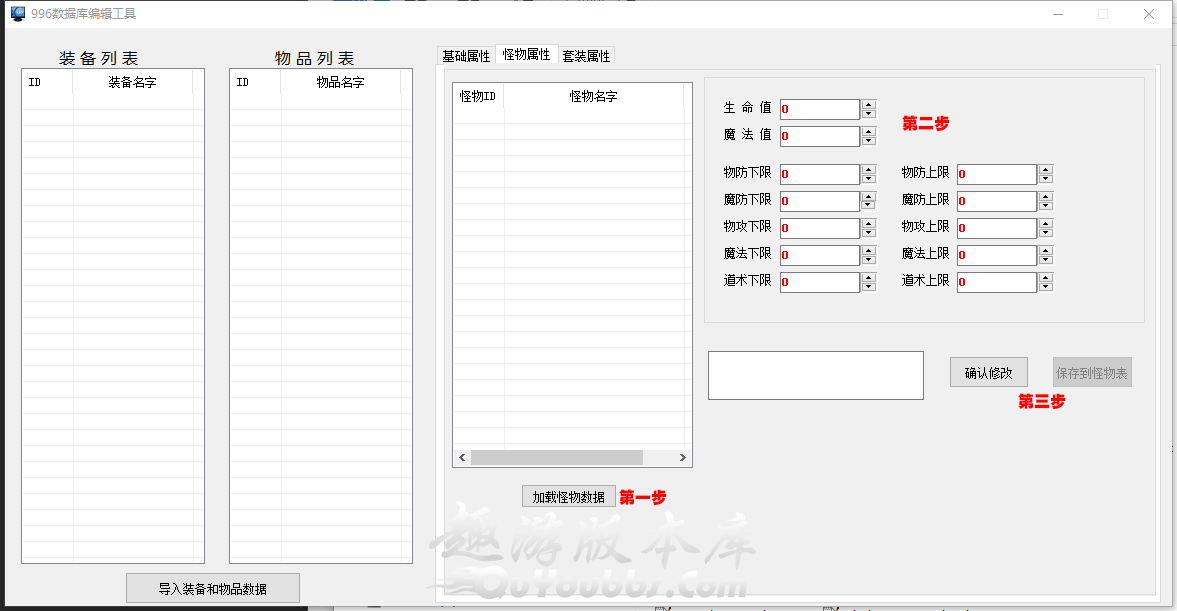The image size is (1177, 611).
Task: Open the 套装属性 tab
Action: [x=586, y=56]
